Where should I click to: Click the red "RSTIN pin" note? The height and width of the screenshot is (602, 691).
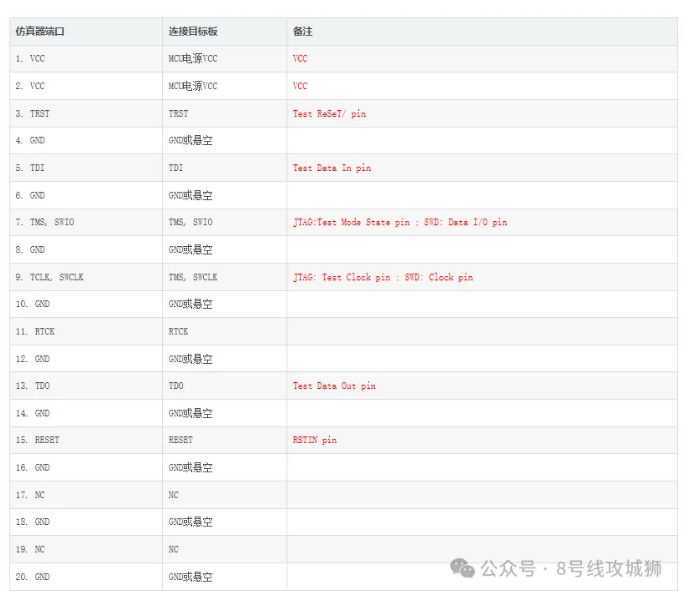(314, 440)
